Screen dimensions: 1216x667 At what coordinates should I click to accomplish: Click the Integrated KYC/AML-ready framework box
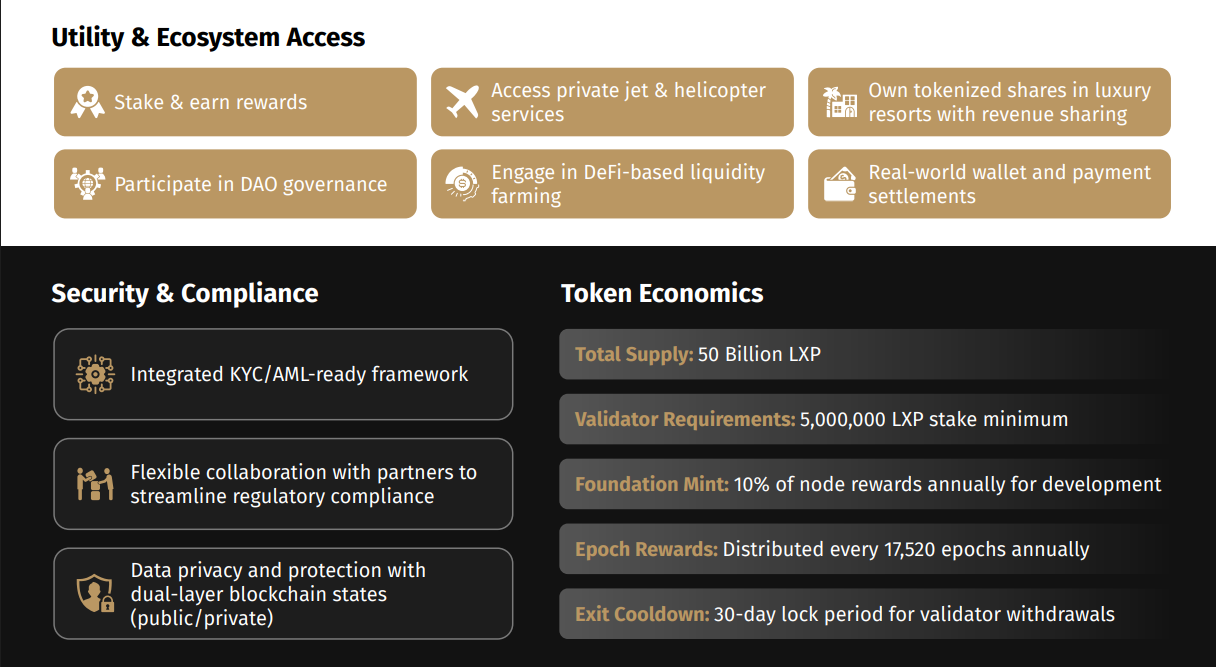(283, 374)
